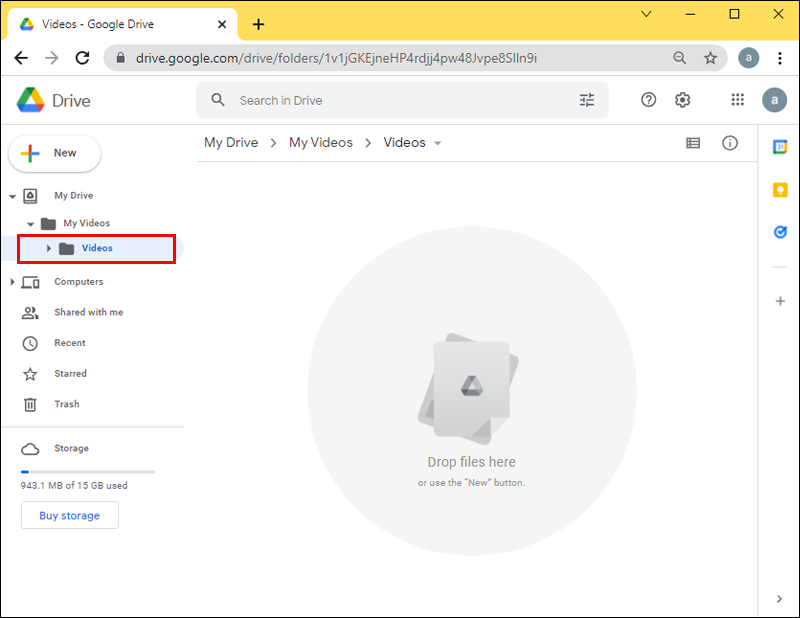
Task: Open the Videos breadcrumb dropdown
Action: click(x=437, y=143)
